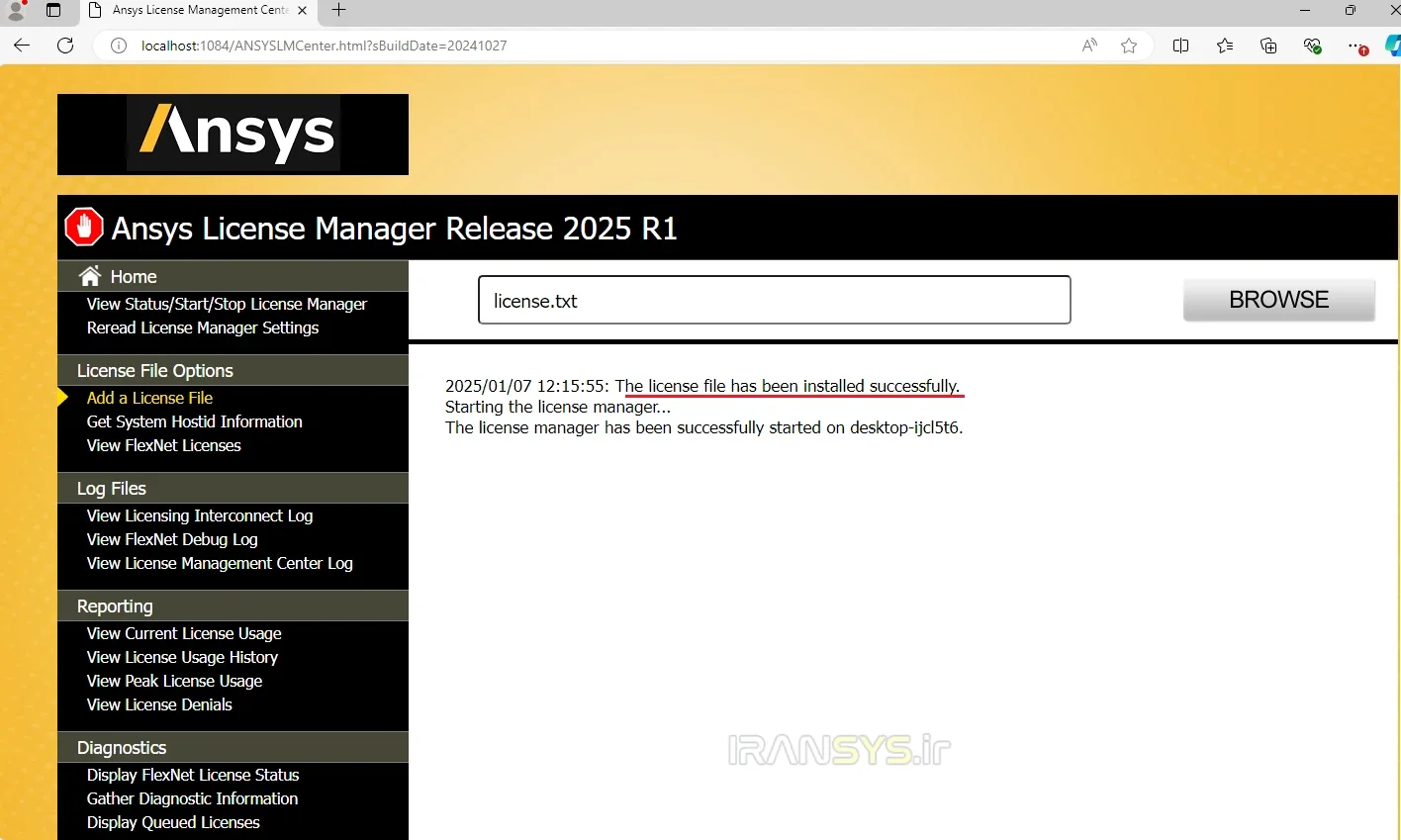Click the license manager successfully started line

[x=703, y=427]
